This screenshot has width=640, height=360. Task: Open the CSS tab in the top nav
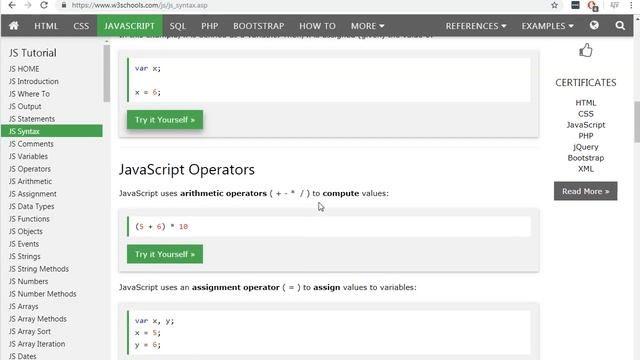[81, 26]
